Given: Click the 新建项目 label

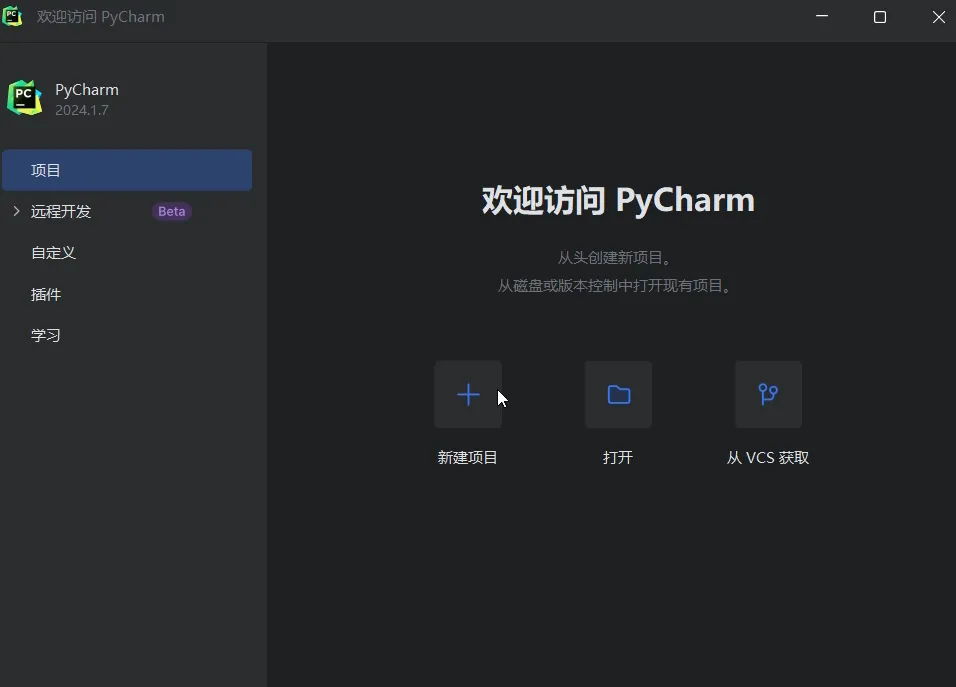Looking at the screenshot, I should 468,458.
